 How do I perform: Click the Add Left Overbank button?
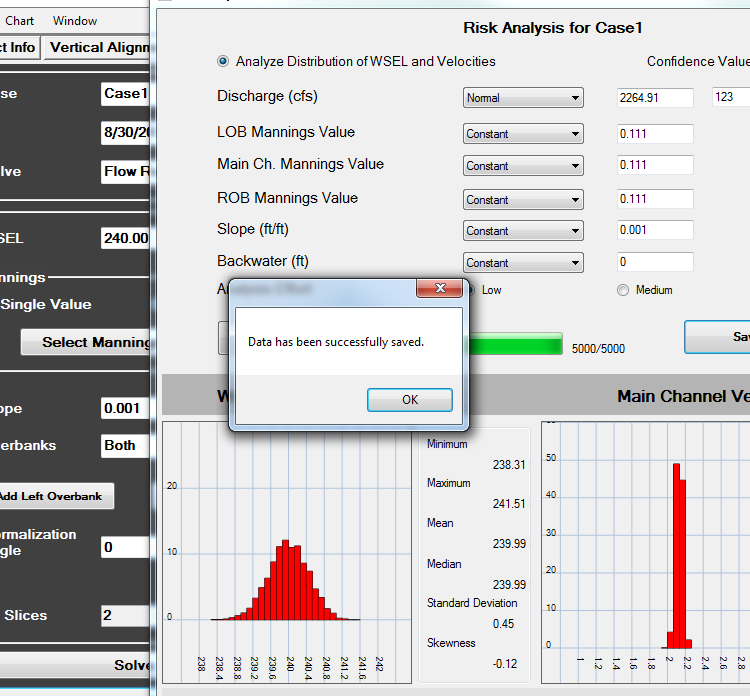pos(56,496)
